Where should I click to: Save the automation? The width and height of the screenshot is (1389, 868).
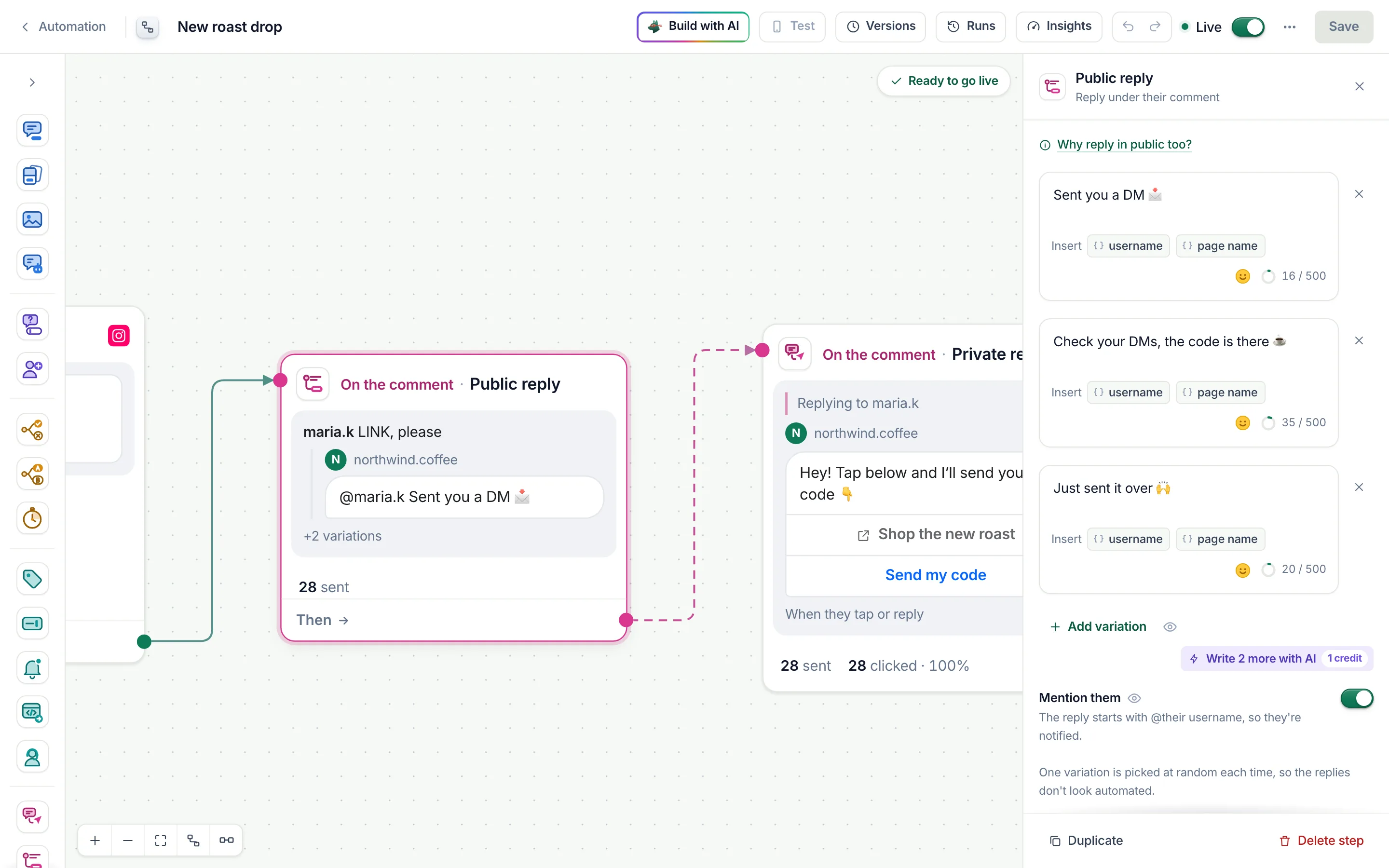tap(1344, 27)
